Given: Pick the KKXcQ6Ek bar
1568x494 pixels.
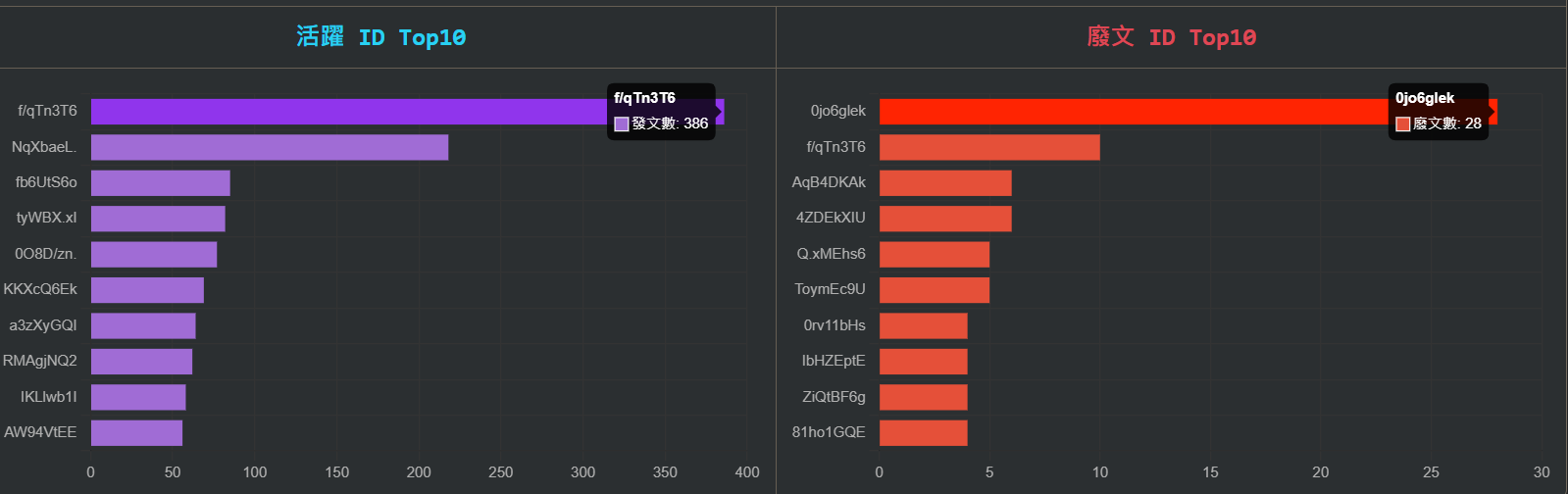Looking at the screenshot, I should click(147, 290).
